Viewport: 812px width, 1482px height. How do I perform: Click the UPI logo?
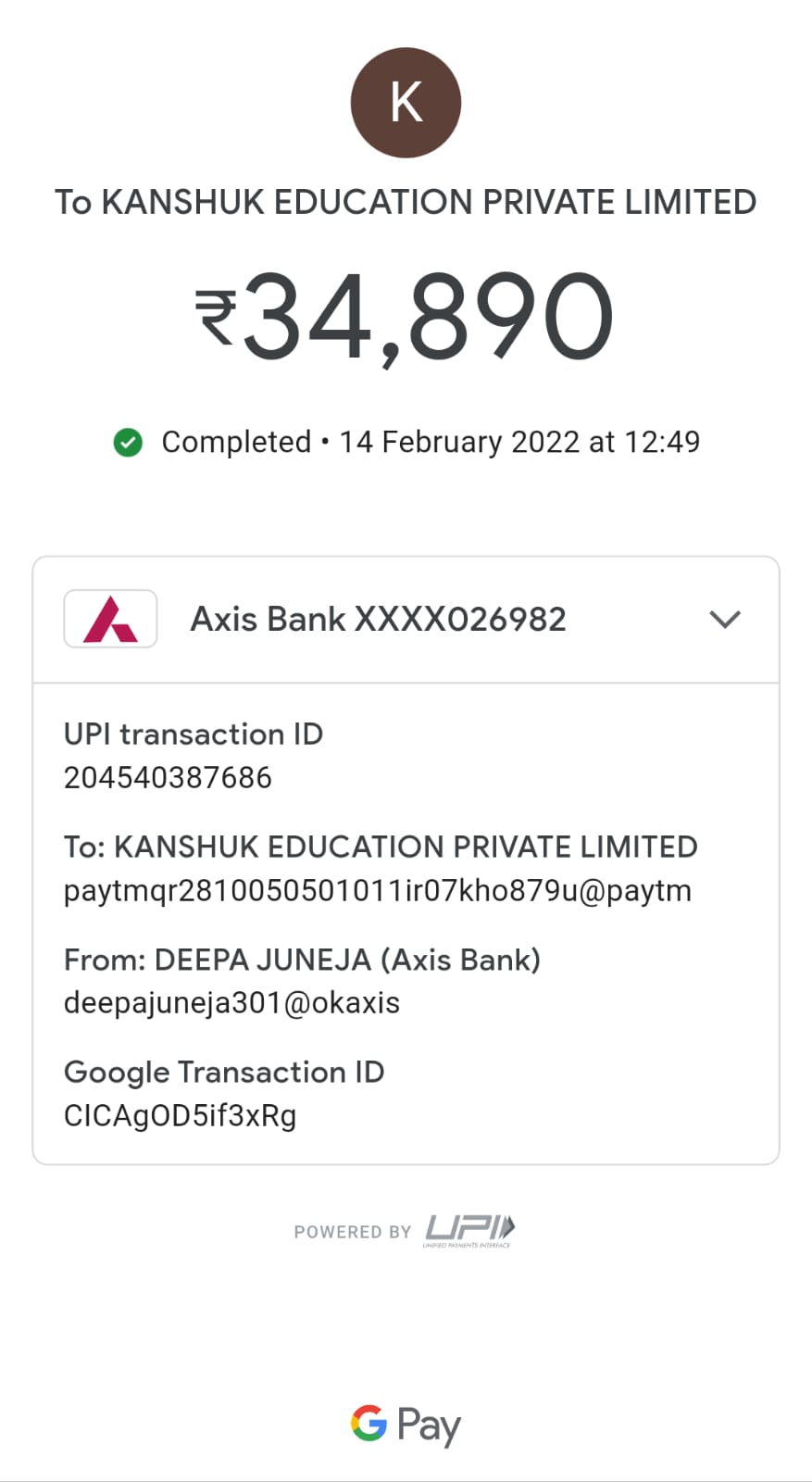pos(469,1230)
